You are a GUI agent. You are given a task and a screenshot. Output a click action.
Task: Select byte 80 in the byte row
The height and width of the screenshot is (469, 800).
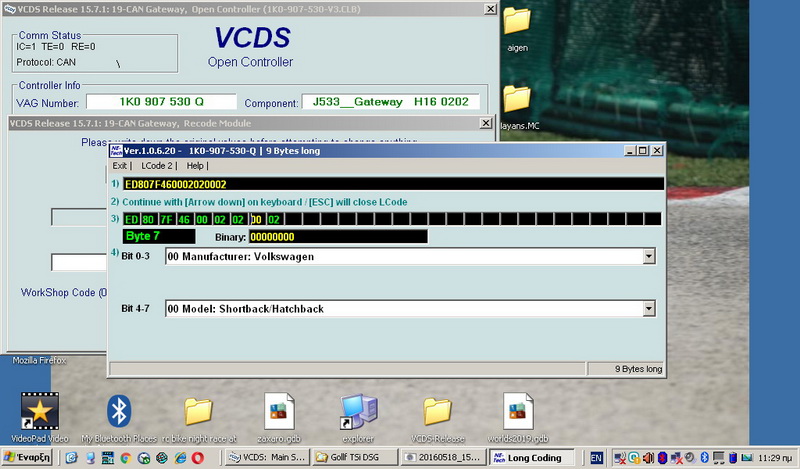point(148,219)
